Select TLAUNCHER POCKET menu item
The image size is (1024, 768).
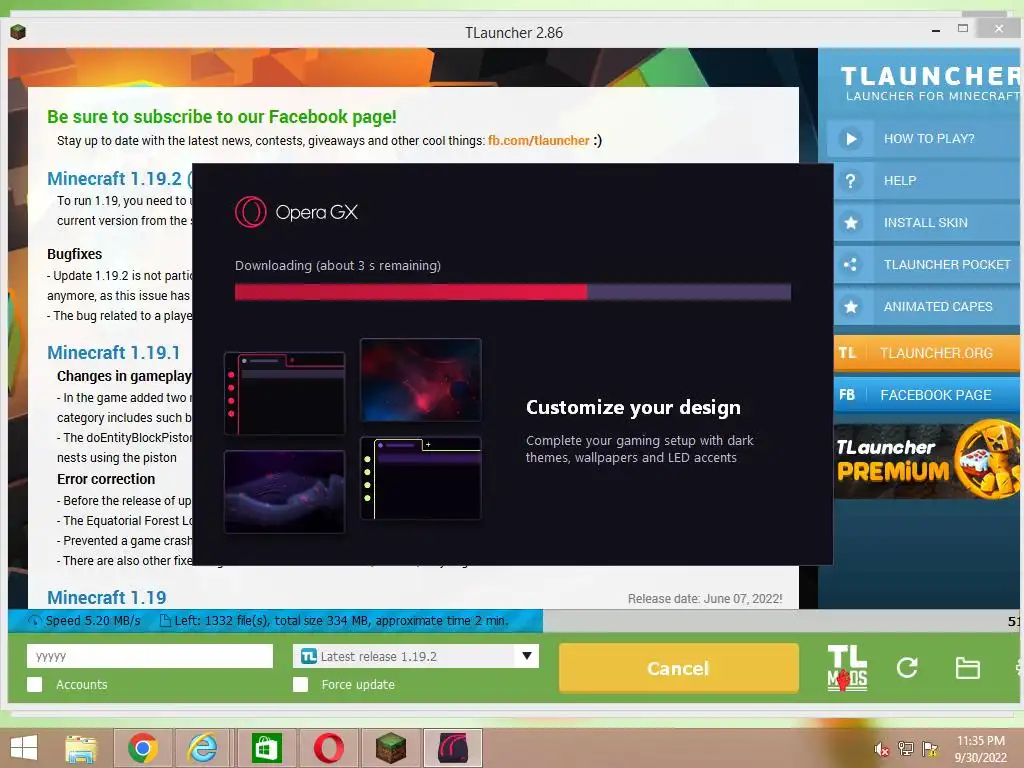tap(923, 264)
